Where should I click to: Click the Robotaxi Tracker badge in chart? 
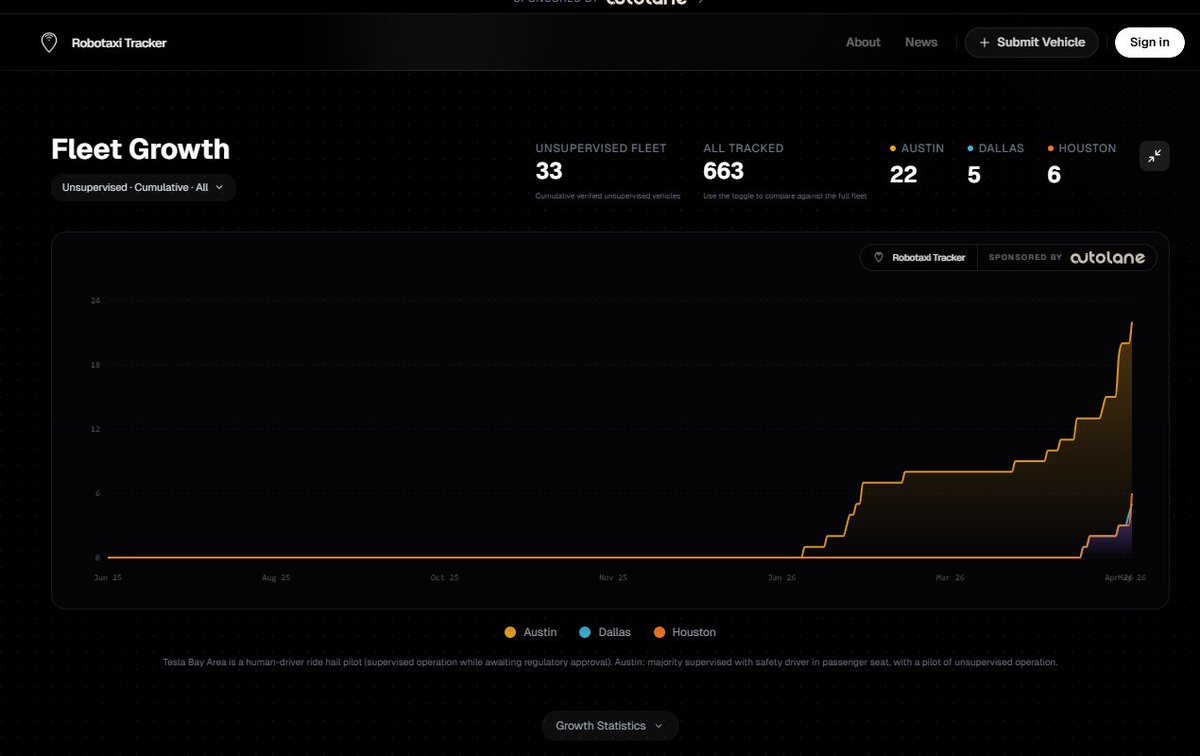[919, 258]
